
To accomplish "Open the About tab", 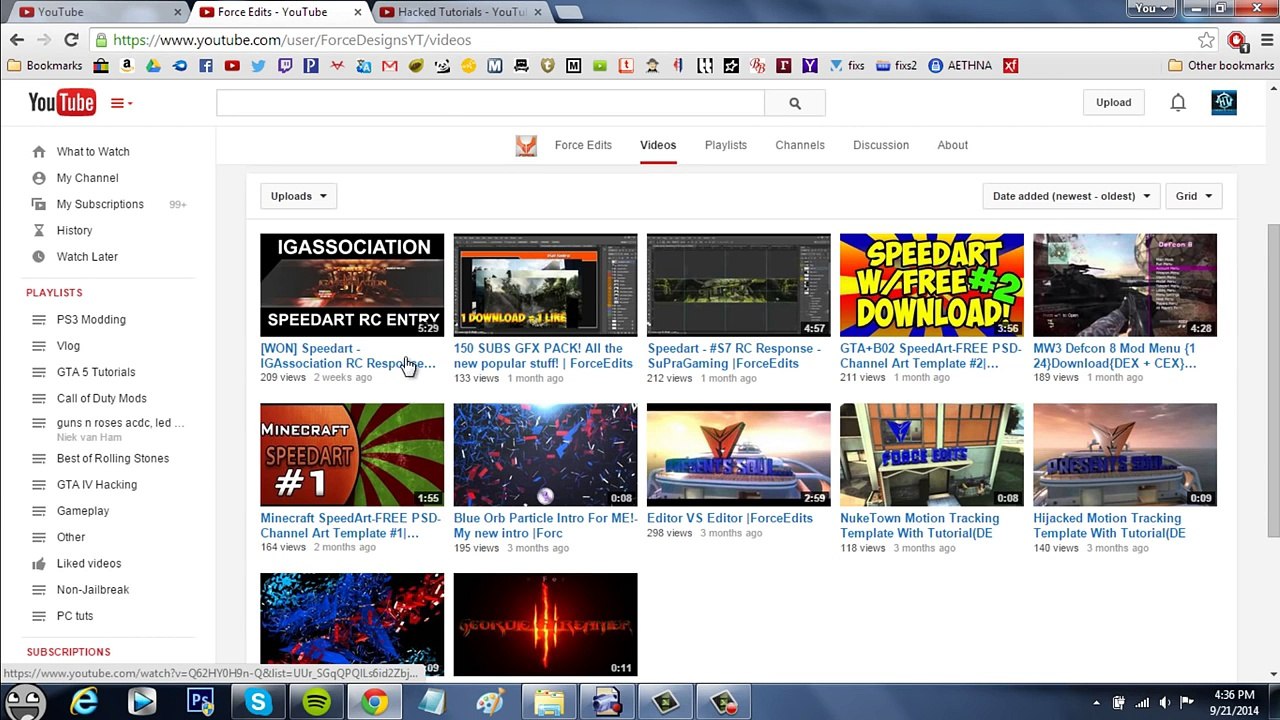I will [x=952, y=145].
